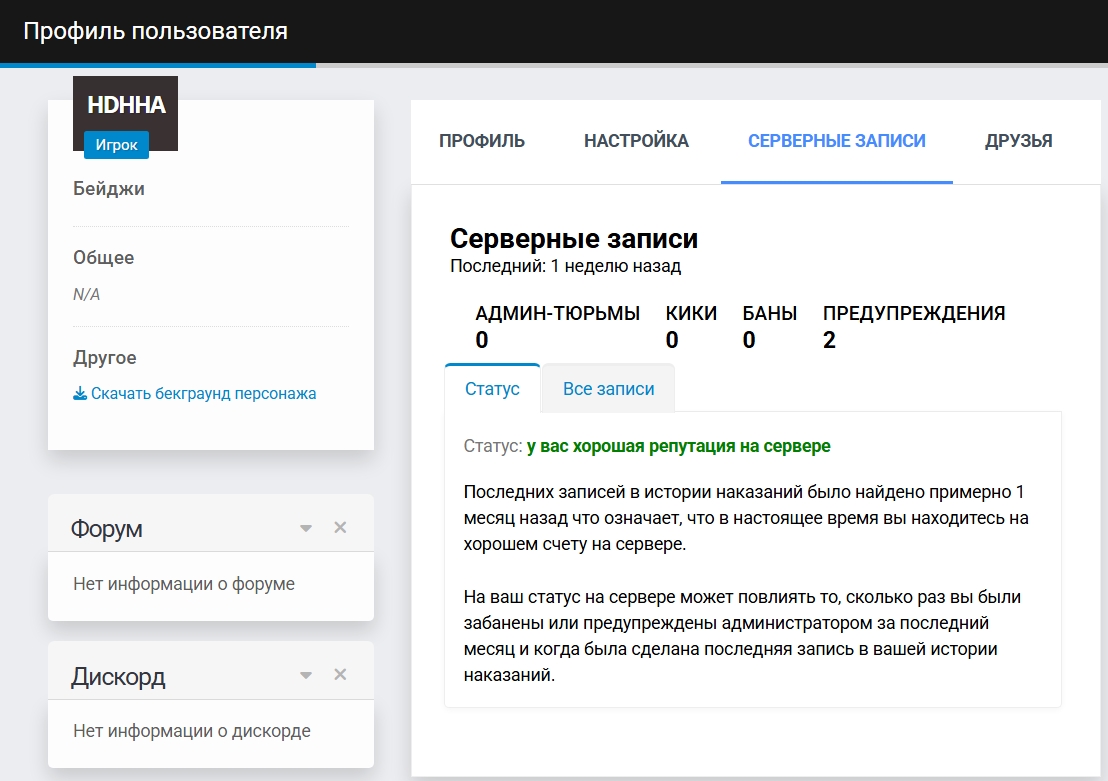Click the HDHHA avatar image
Viewport: 1108px width, 781px height.
click(x=126, y=106)
